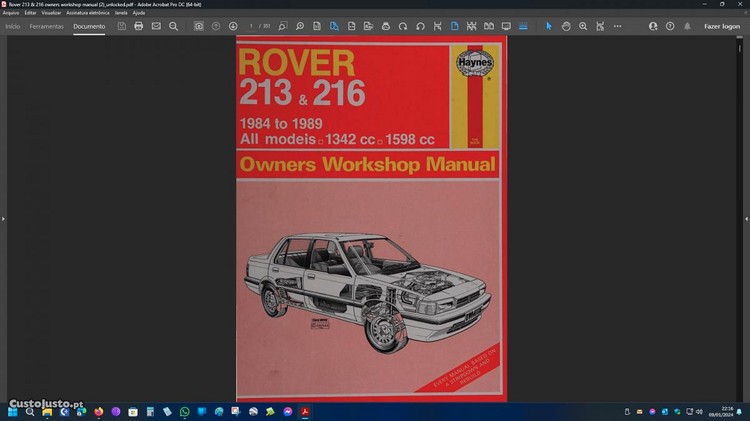Screen dimensions: 750x421
Task: Send file by email envelope icon
Action: [x=156, y=26]
